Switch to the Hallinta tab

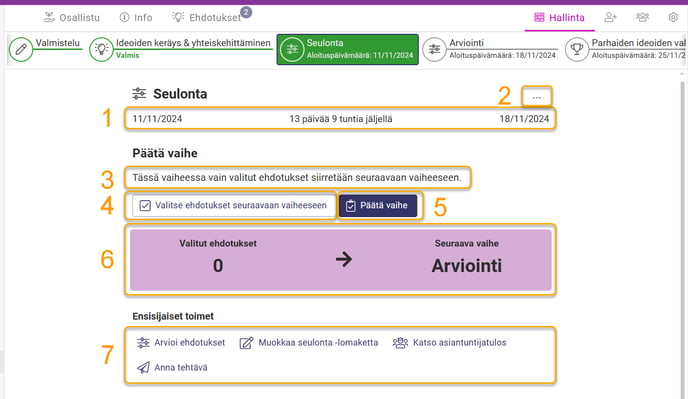pos(559,18)
